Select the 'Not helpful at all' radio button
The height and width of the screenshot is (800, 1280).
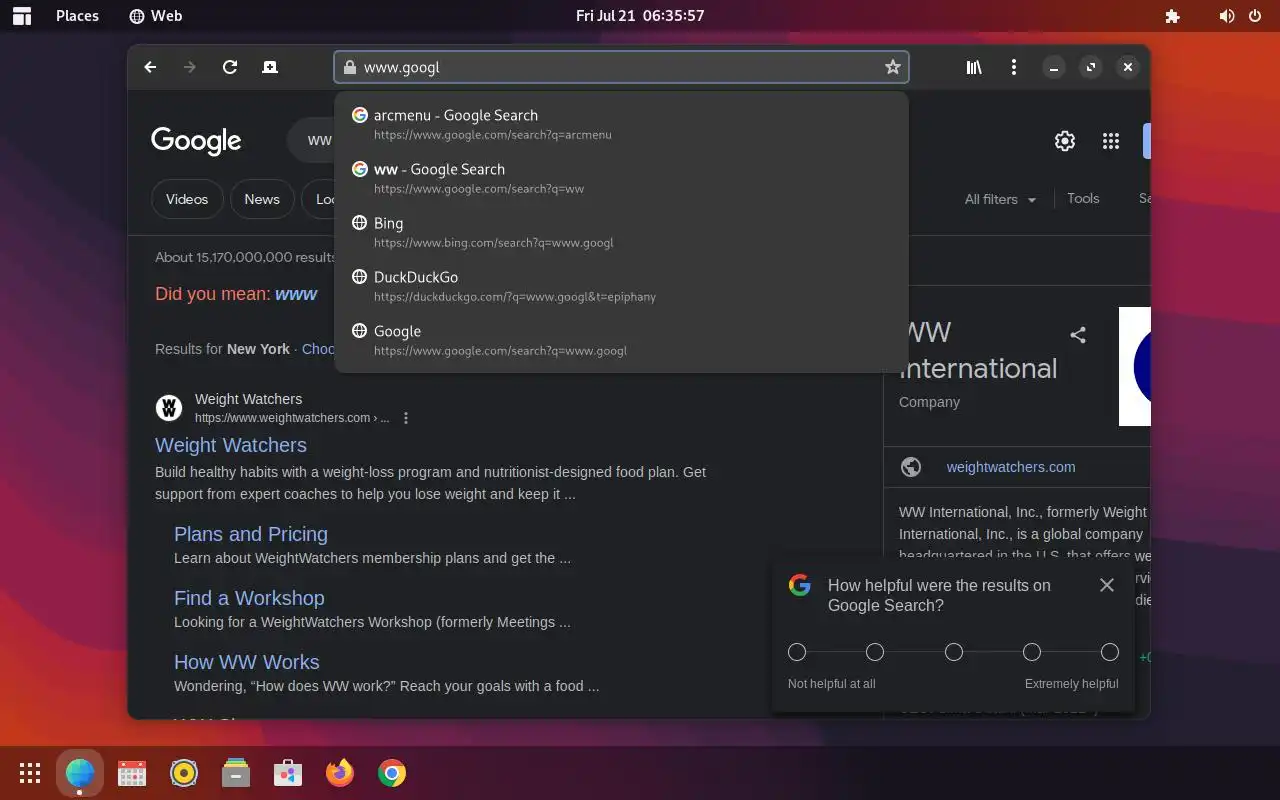click(797, 652)
